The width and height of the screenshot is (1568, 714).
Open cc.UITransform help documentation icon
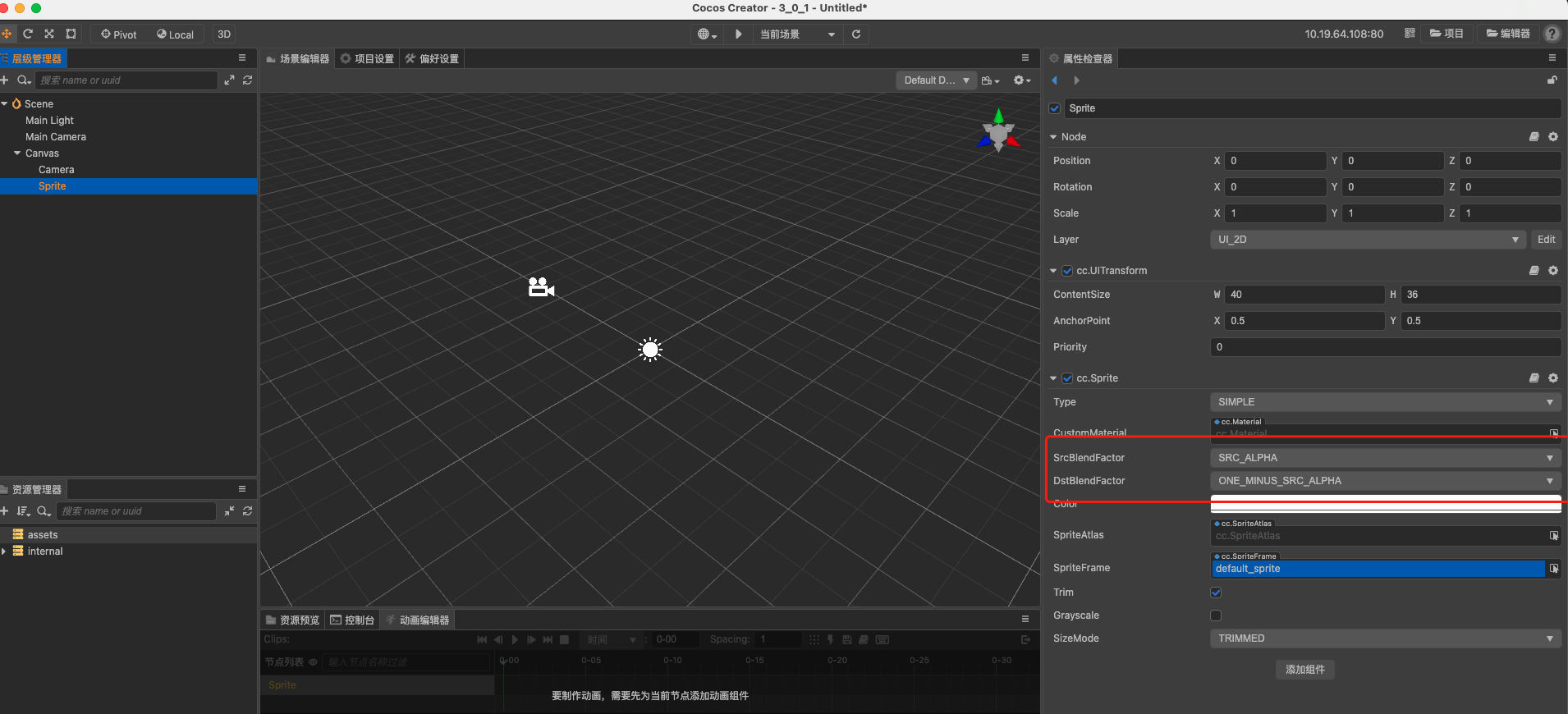[x=1534, y=271]
